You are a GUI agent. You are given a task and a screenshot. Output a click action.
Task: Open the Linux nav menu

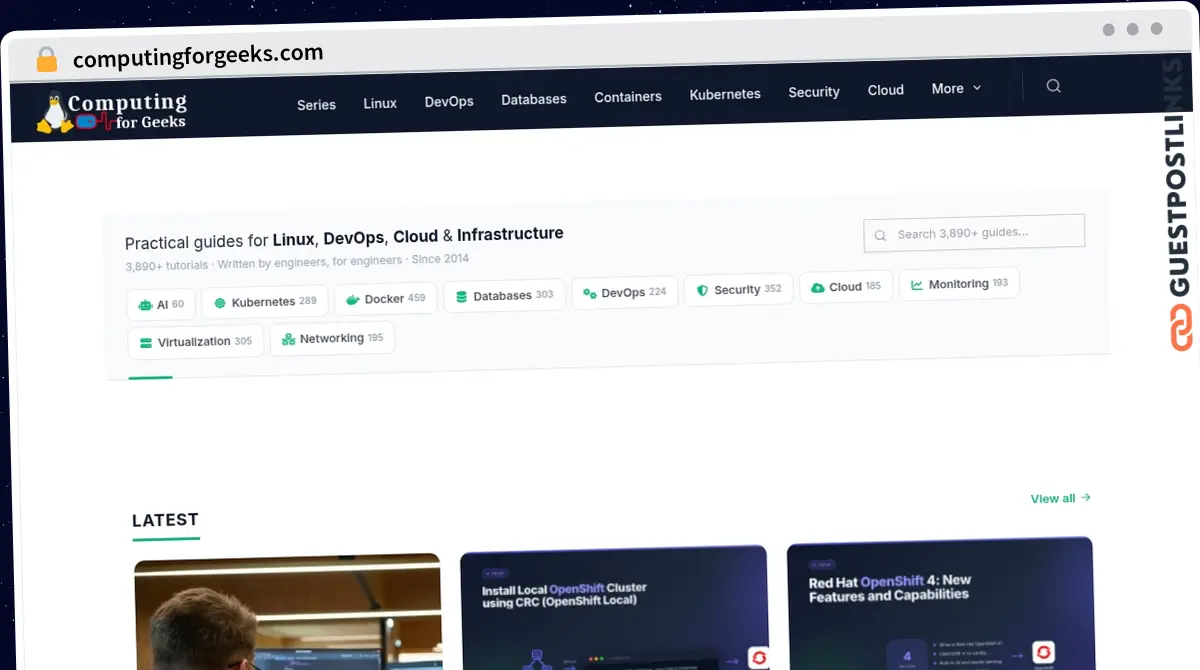coord(380,103)
